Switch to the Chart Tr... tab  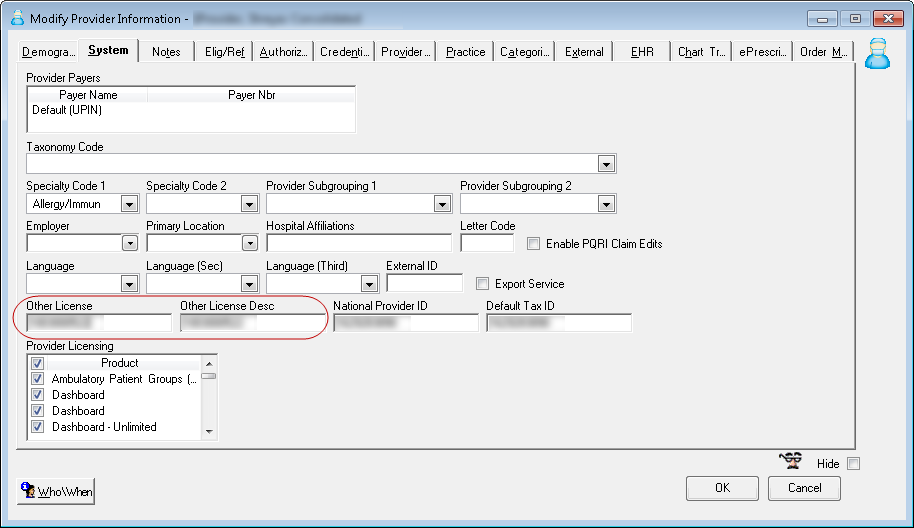[x=702, y=52]
